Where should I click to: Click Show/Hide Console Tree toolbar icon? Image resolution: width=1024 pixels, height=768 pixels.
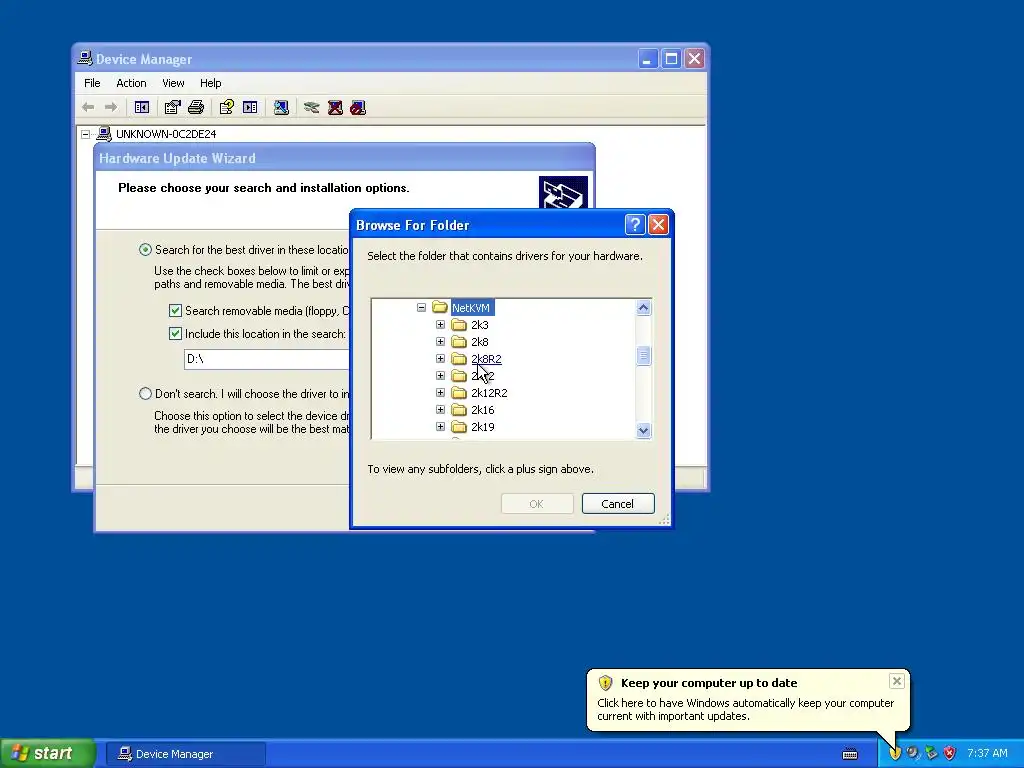coord(142,107)
